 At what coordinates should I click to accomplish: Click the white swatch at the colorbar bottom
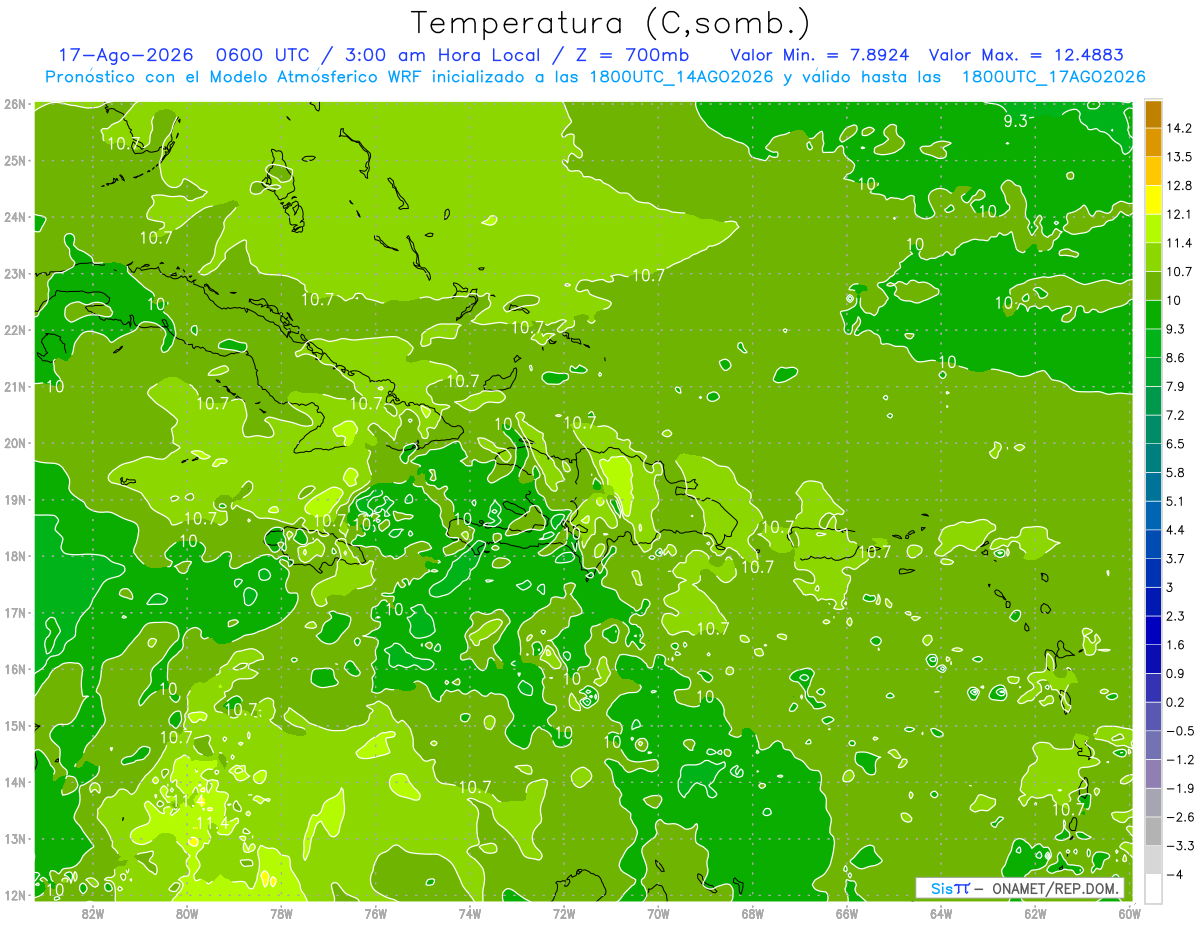(x=1153, y=888)
